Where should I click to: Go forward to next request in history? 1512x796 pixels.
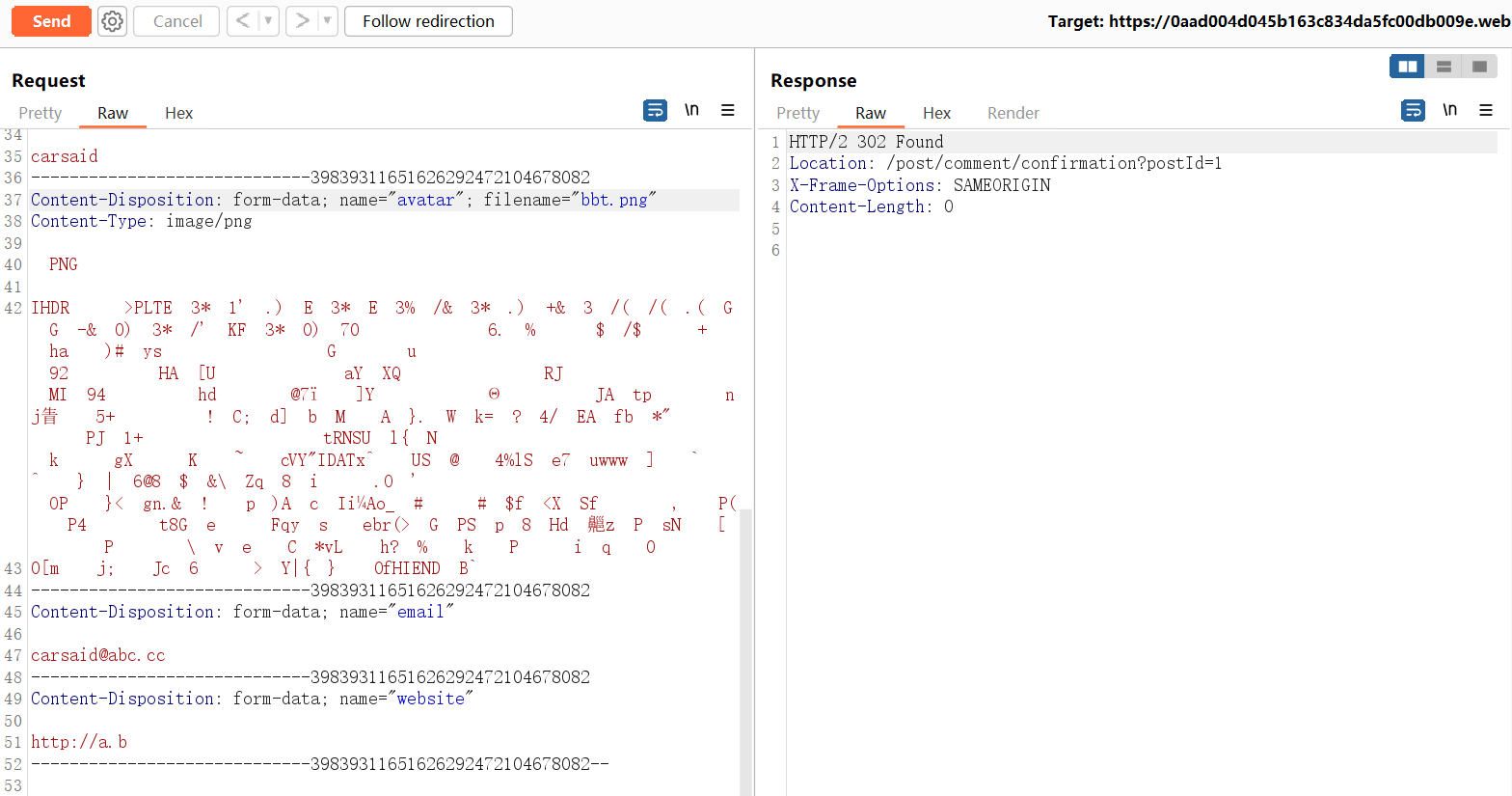[x=302, y=21]
